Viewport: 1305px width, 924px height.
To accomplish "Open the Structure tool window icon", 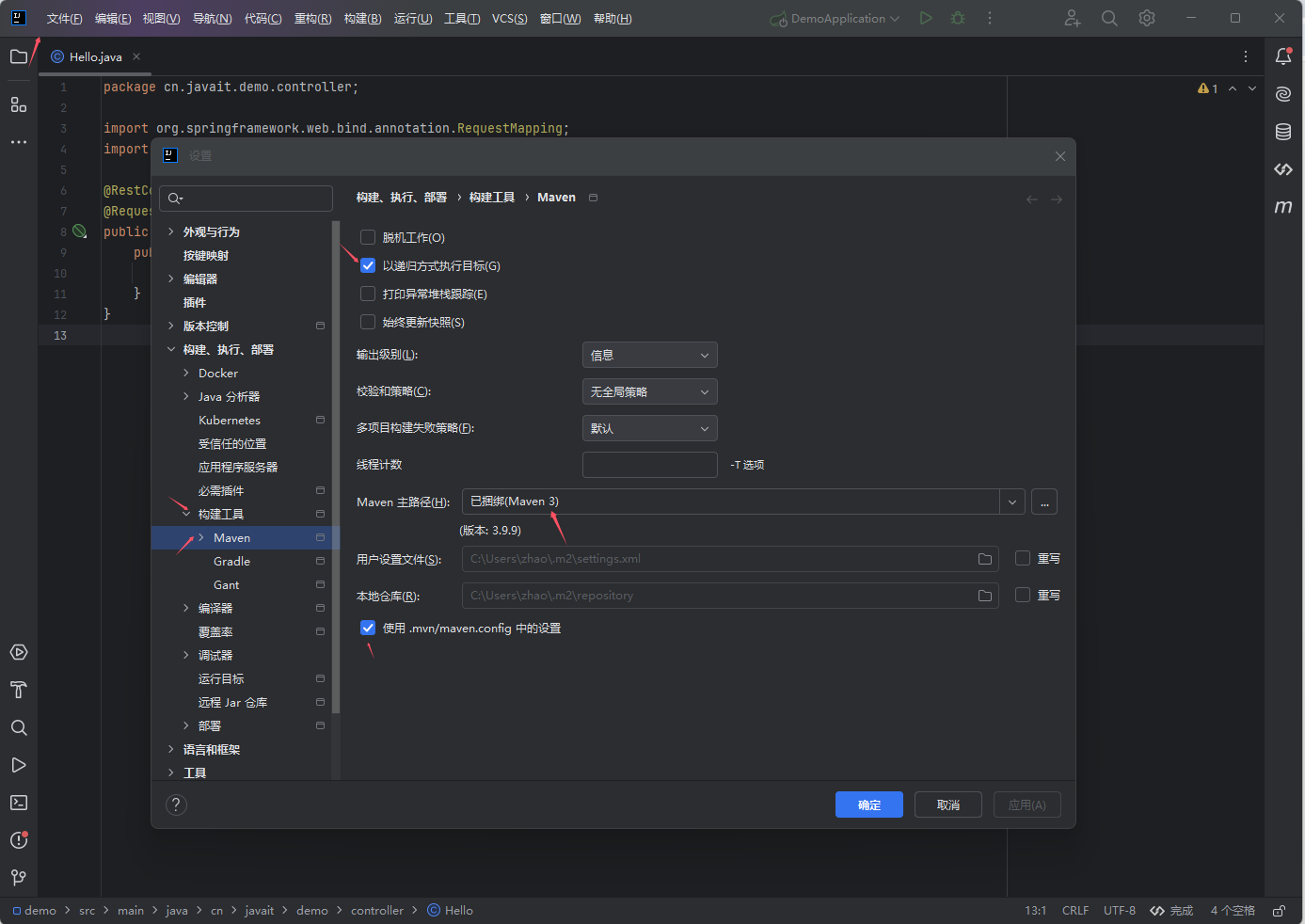I will tap(19, 104).
